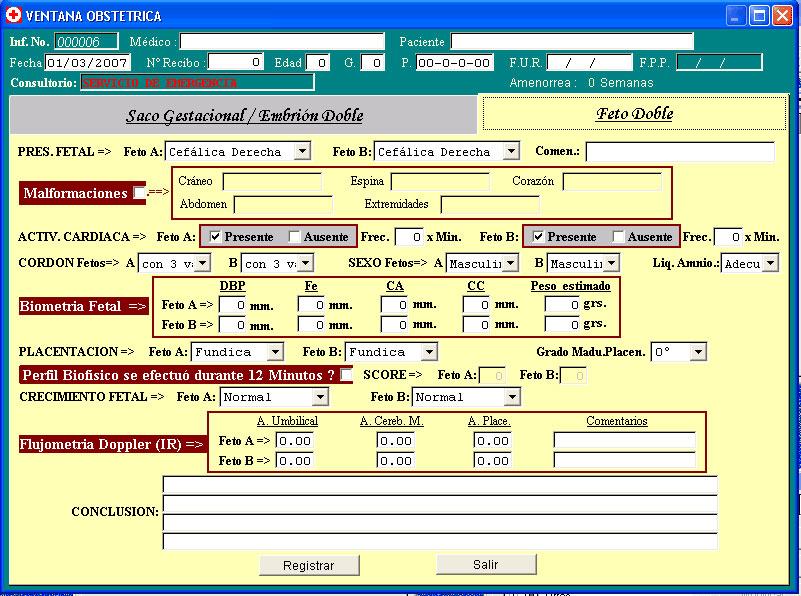Viewport: 801px width, 596px height.
Task: Check Presente for Feto A cardiac activity
Action: point(215,236)
